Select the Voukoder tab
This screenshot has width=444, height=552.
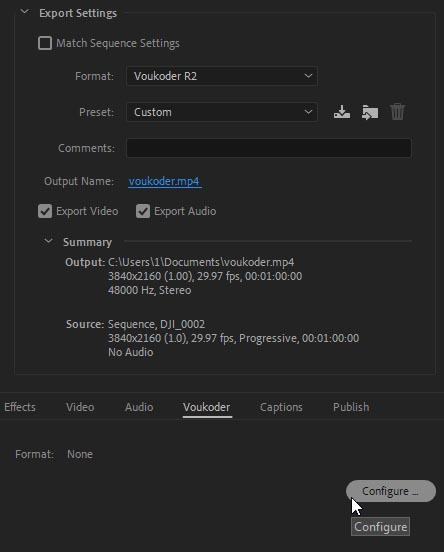point(207,407)
